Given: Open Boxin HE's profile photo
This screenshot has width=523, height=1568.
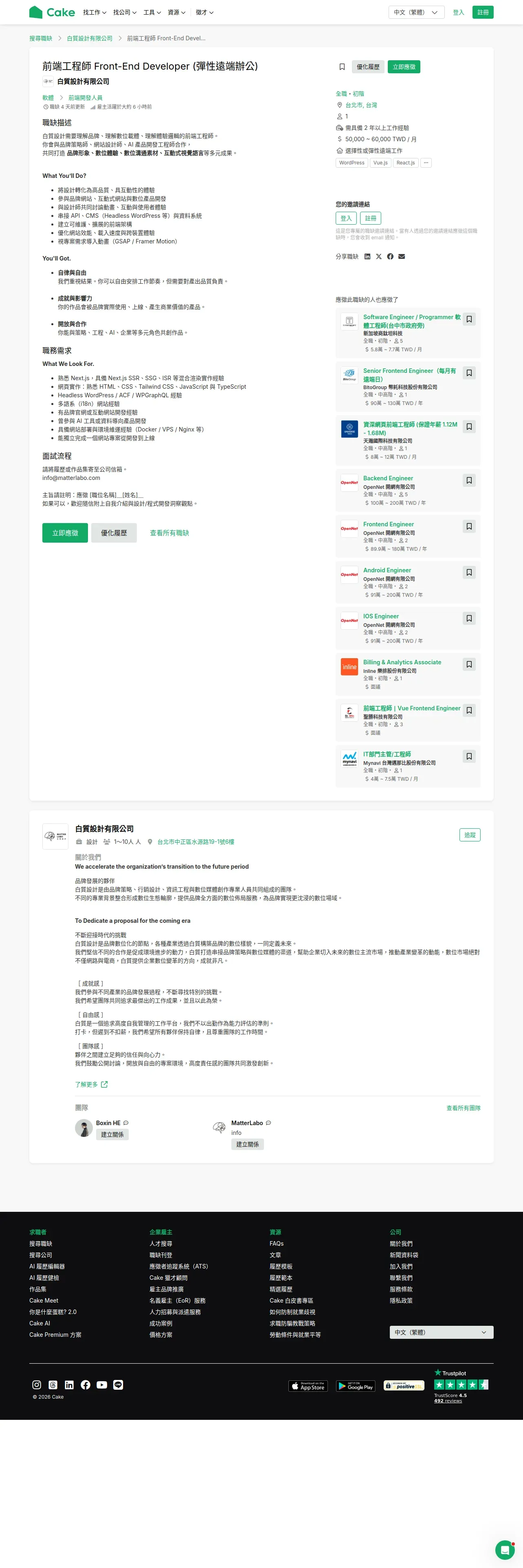Looking at the screenshot, I should 84,1128.
